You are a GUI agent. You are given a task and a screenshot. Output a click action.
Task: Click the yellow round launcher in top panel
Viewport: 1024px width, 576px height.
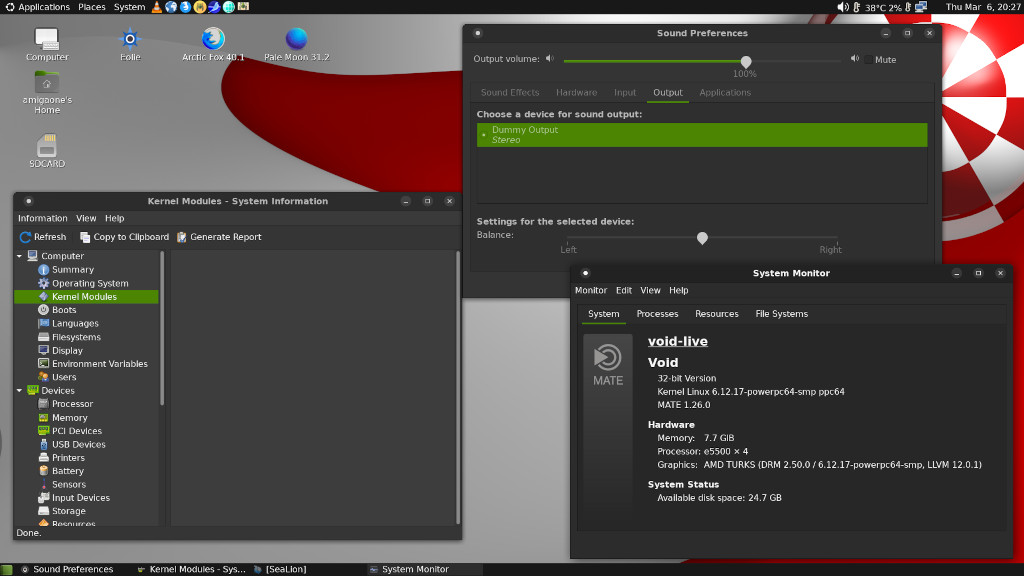[200, 7]
